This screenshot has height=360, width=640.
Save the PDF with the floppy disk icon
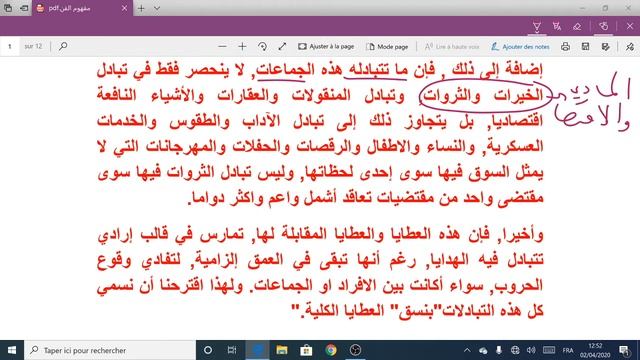pos(585,47)
